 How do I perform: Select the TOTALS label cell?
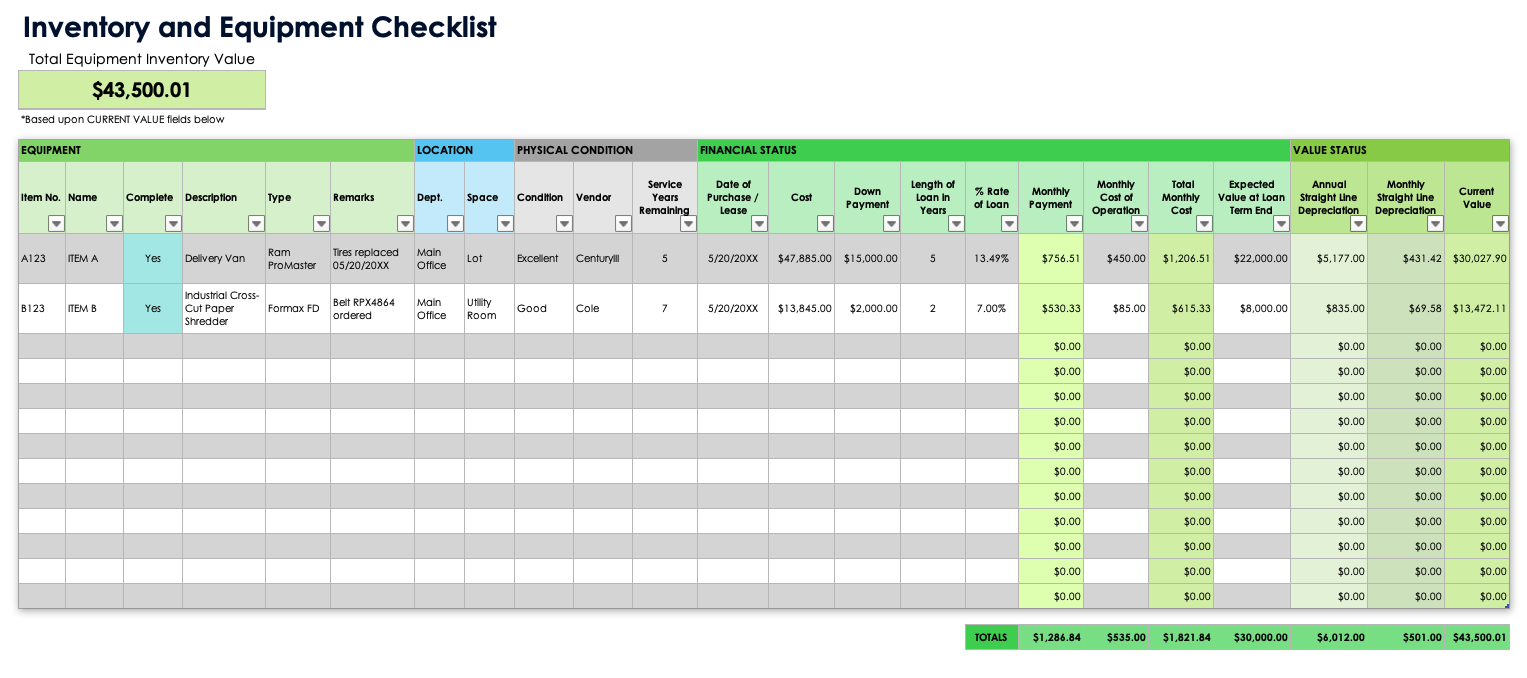point(991,637)
